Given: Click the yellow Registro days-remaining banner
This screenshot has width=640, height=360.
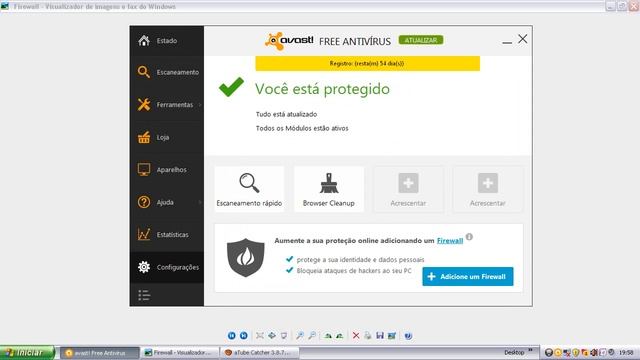Looking at the screenshot, I should 367,64.
